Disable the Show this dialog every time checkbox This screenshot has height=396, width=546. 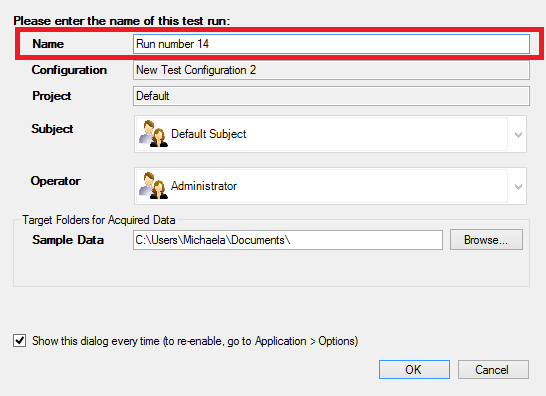tap(20, 340)
